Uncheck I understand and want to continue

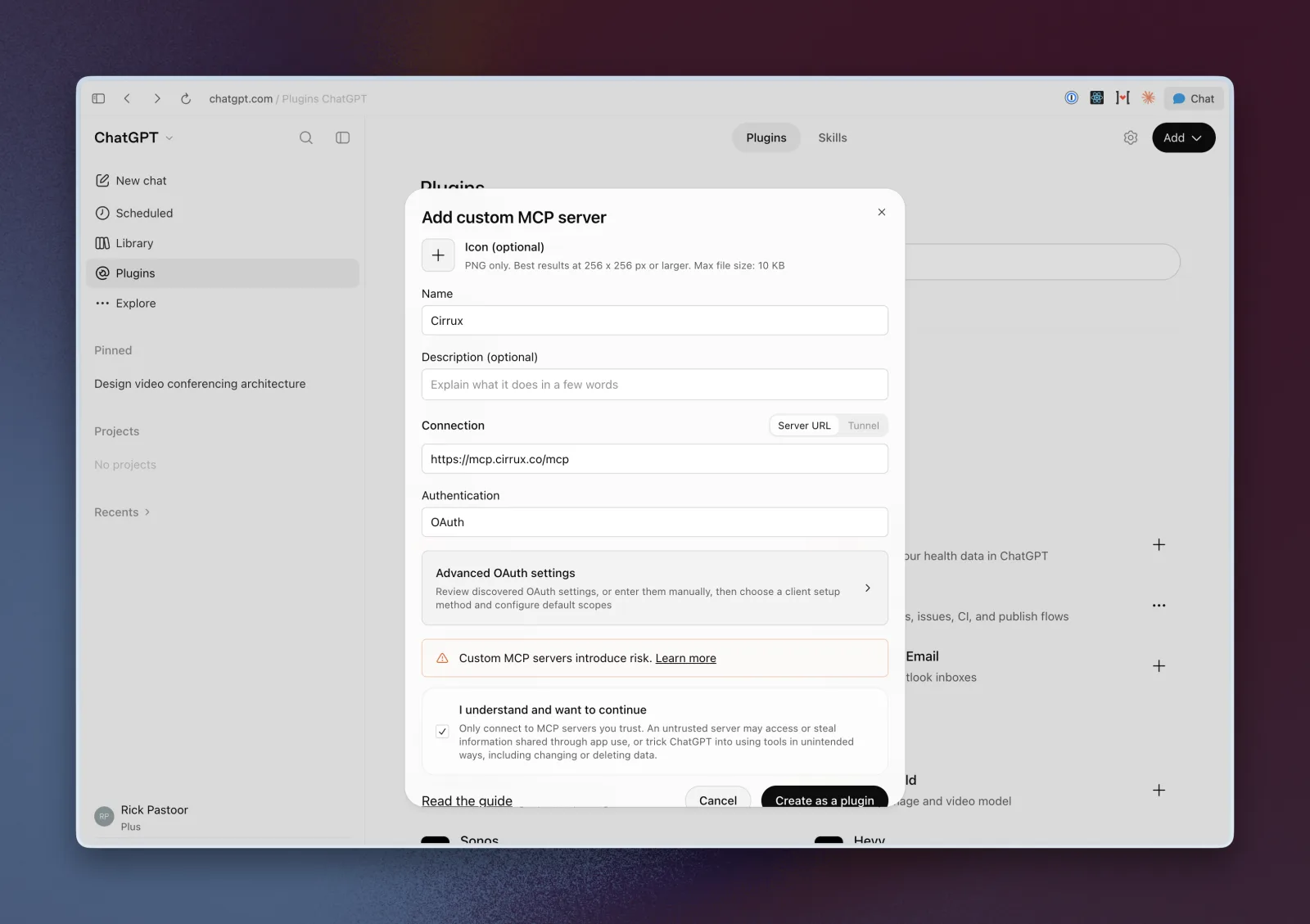pyautogui.click(x=442, y=732)
